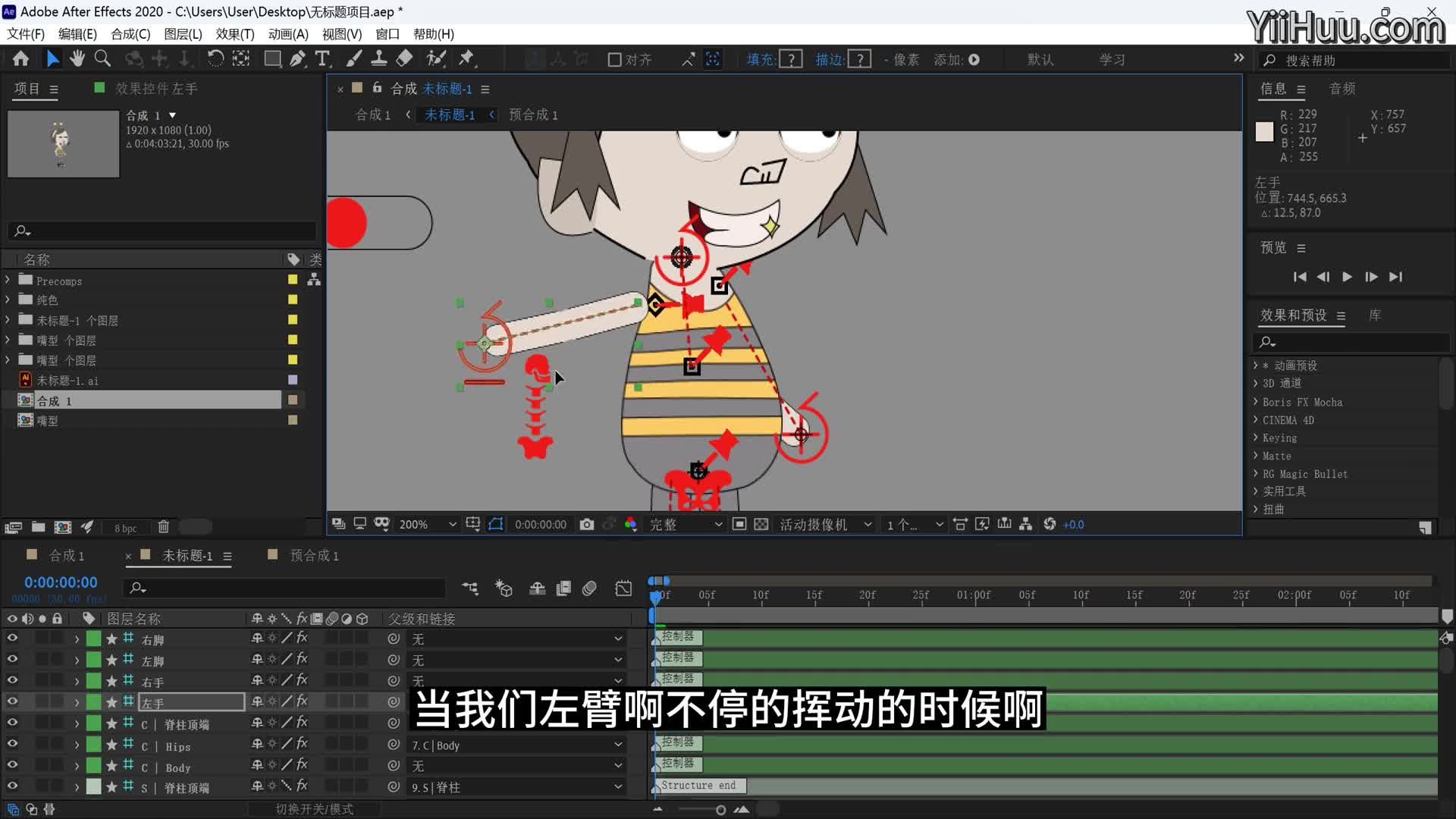The height and width of the screenshot is (819, 1456).
Task: Select the Clone Stamp tool
Action: (379, 58)
